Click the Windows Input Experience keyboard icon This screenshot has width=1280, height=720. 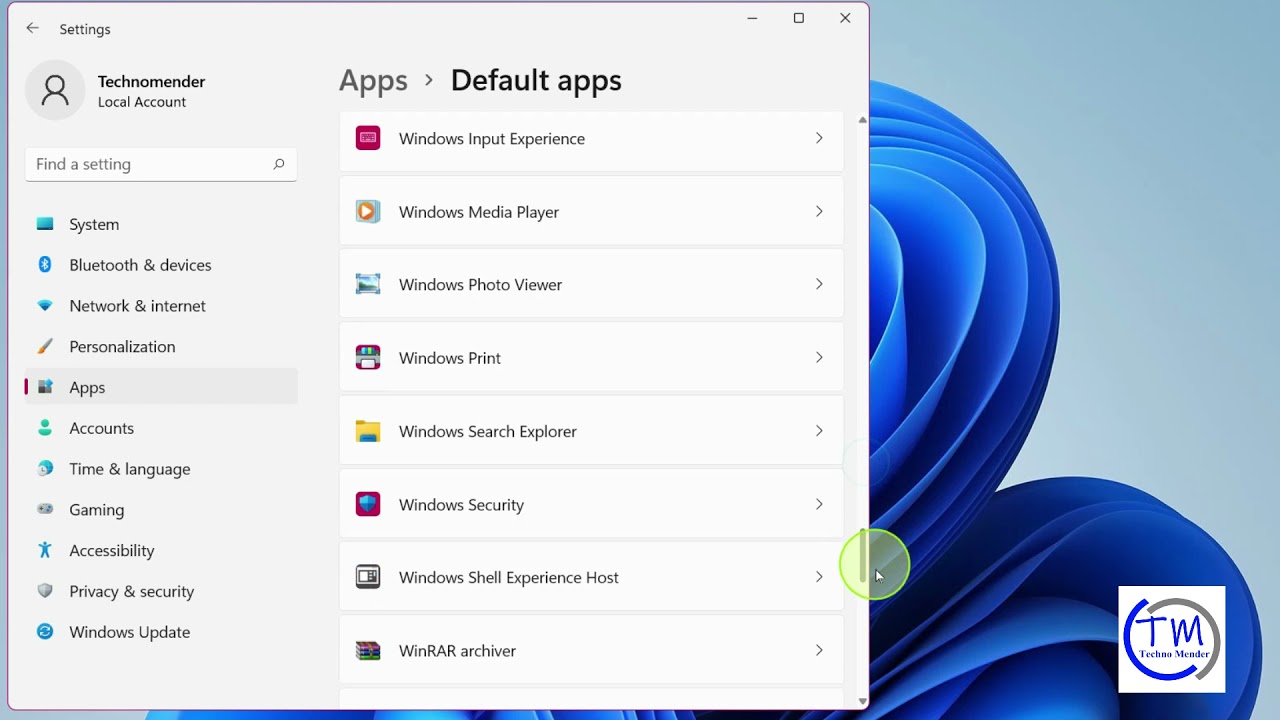click(368, 138)
